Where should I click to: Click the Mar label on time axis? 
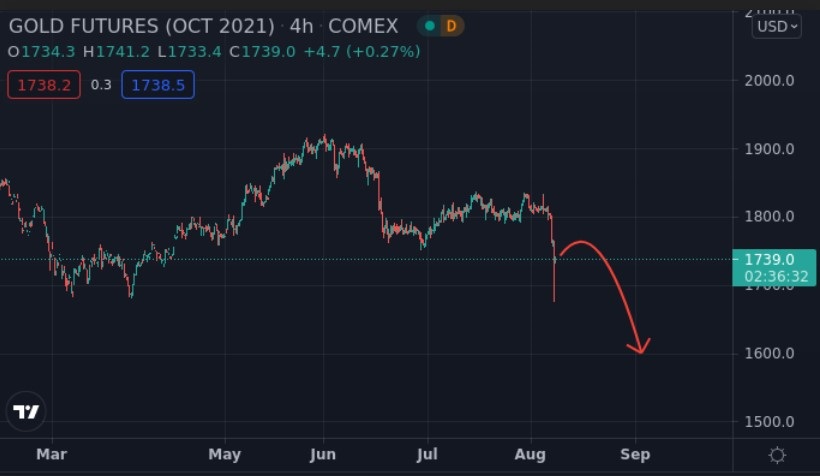[x=50, y=455]
